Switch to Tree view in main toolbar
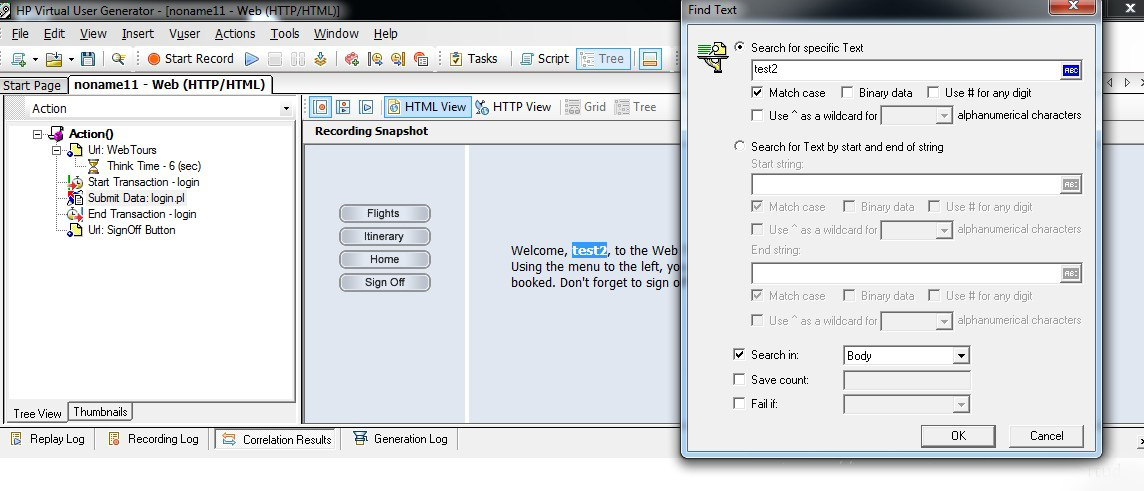1144x491 pixels. (603, 59)
